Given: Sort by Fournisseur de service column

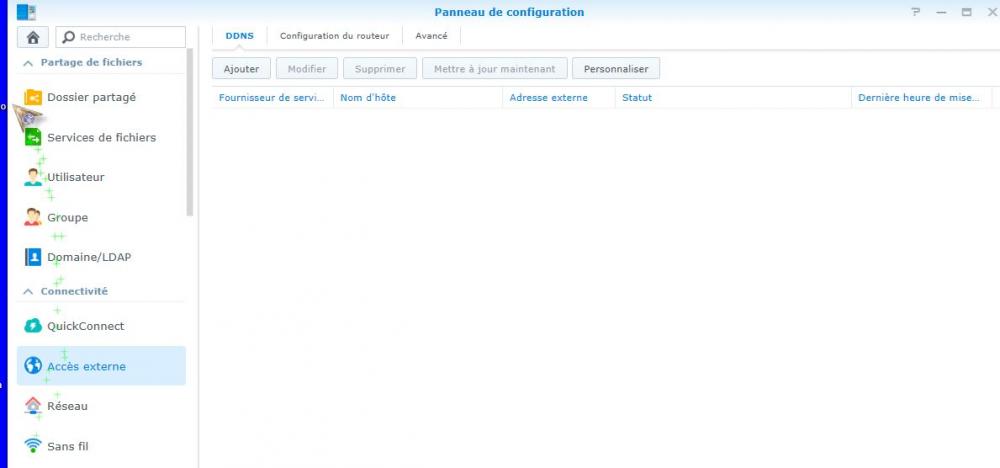Looking at the screenshot, I should click(272, 98).
